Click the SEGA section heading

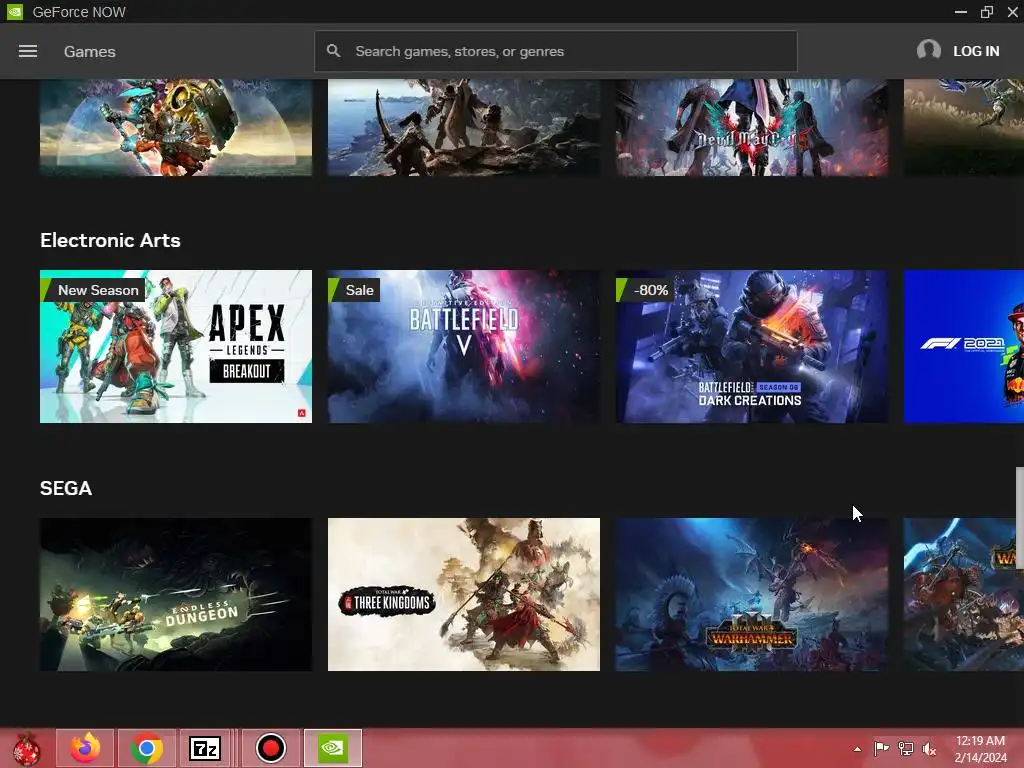[66, 488]
